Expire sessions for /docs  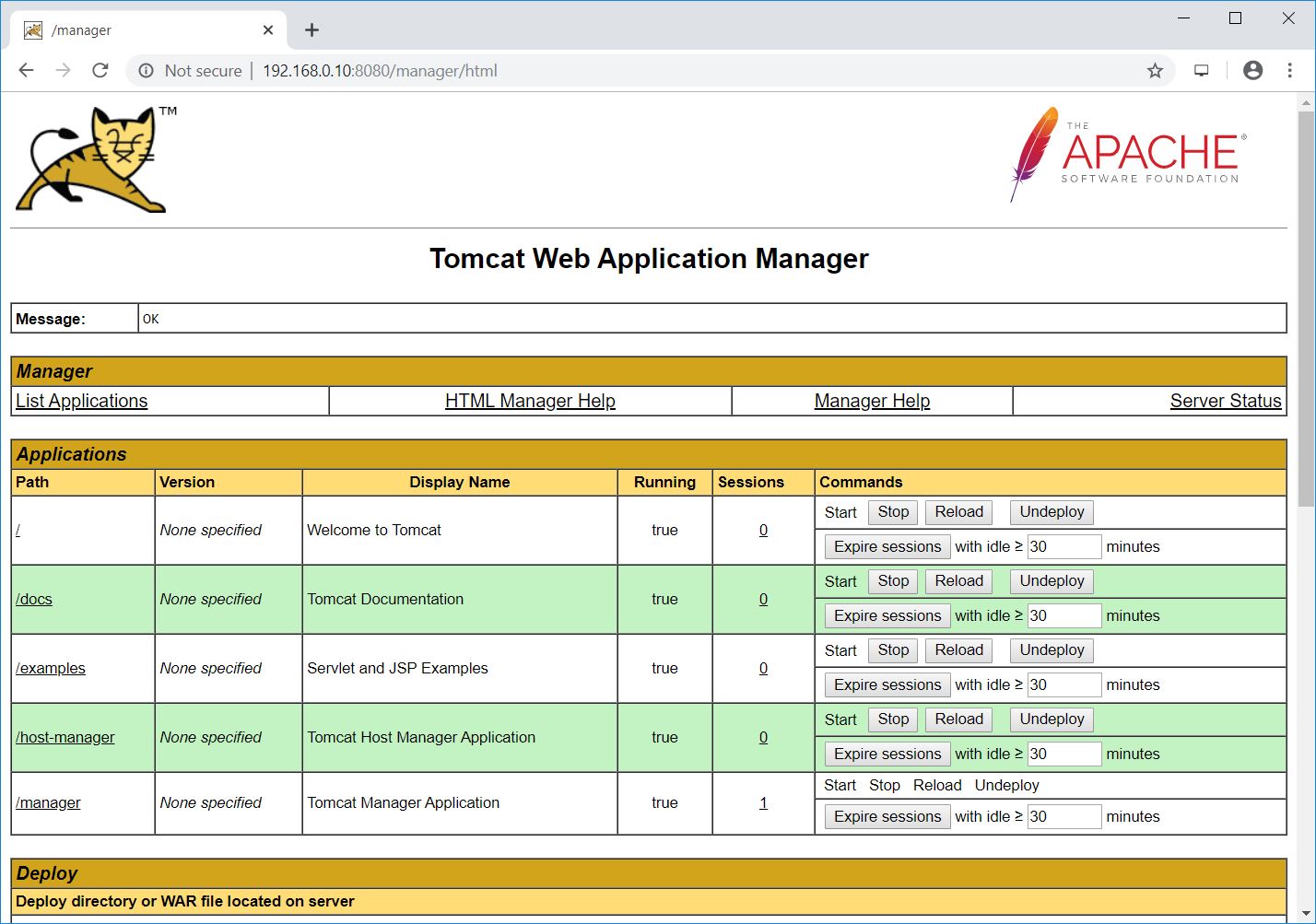click(887, 615)
